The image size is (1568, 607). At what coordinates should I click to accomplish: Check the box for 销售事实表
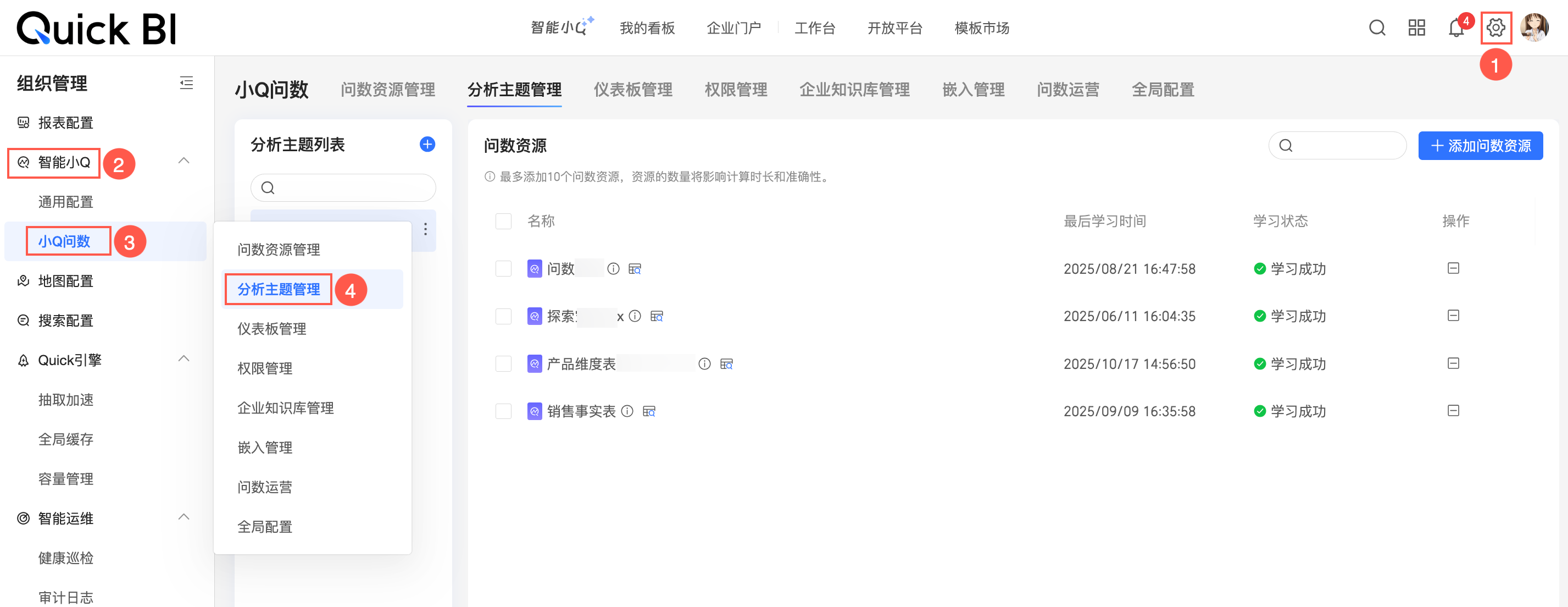[503, 411]
